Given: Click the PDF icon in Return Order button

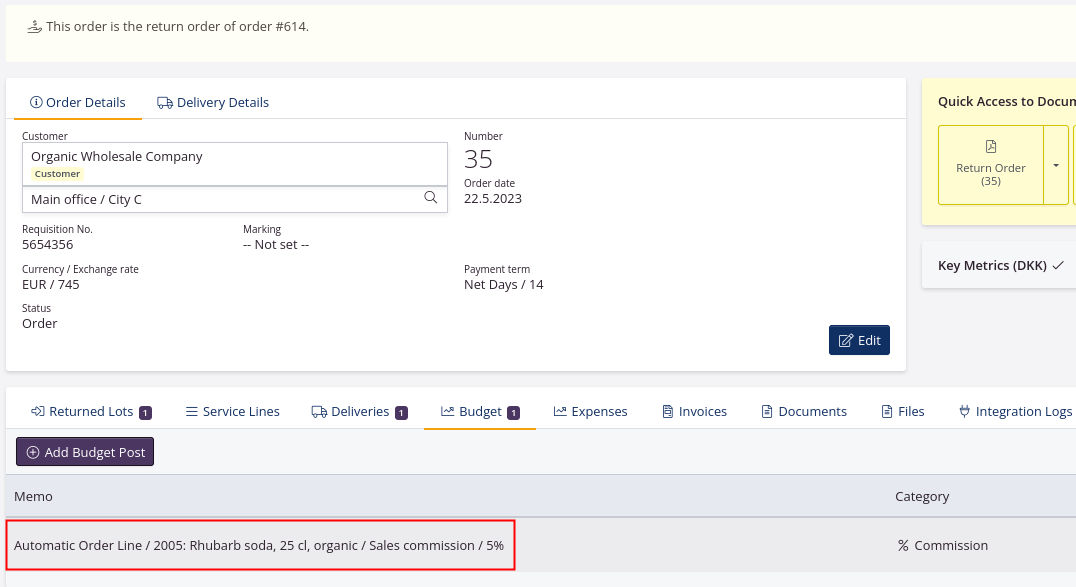Looking at the screenshot, I should (x=991, y=146).
